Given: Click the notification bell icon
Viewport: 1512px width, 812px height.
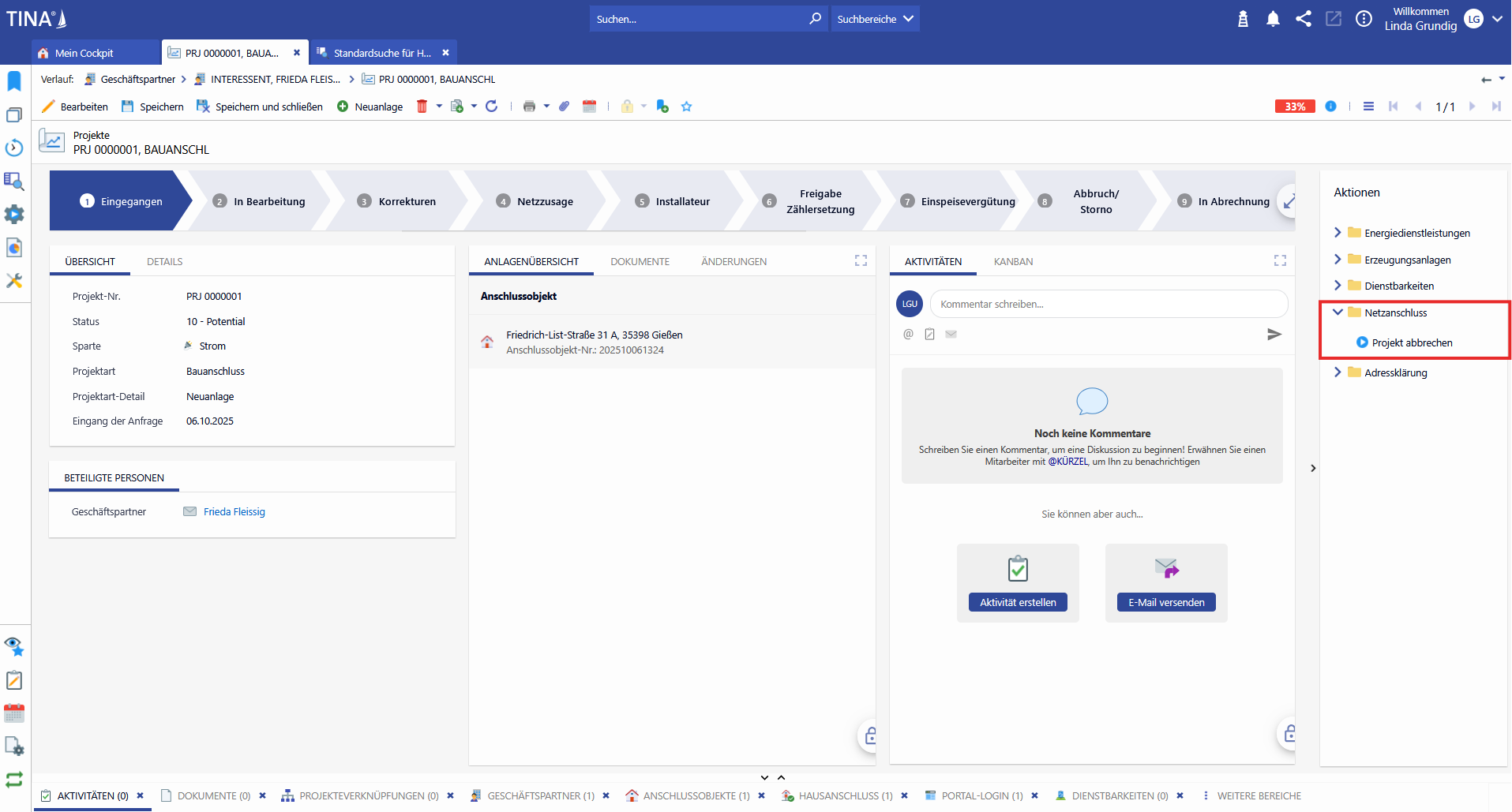Looking at the screenshot, I should (1273, 19).
